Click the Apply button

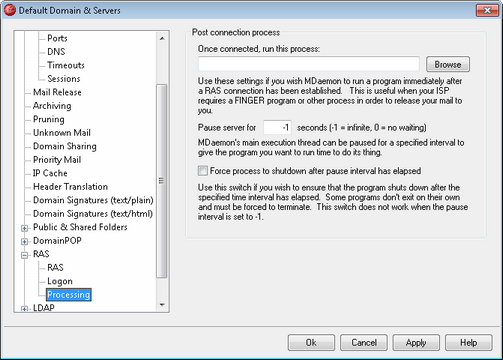click(416, 343)
